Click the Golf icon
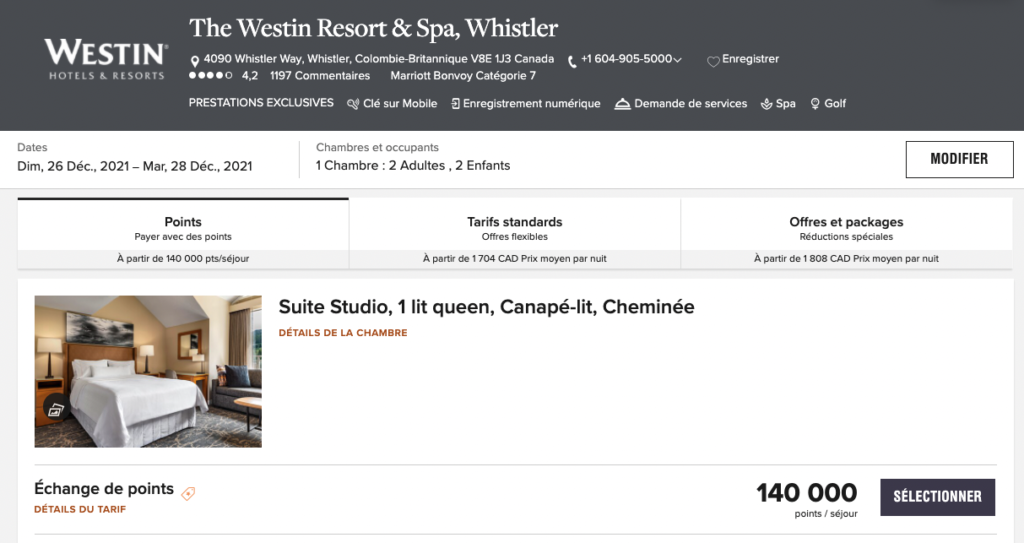 click(x=815, y=104)
